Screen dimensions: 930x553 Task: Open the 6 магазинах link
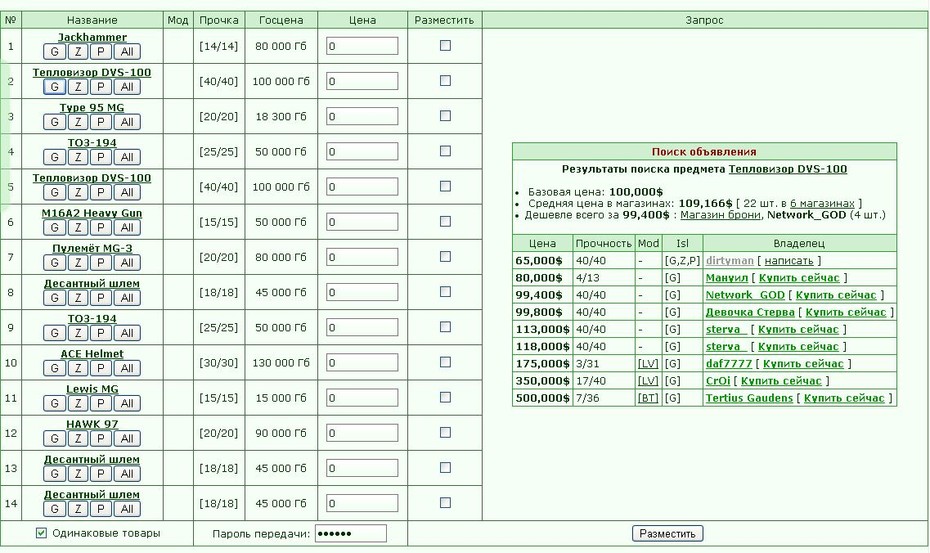tap(822, 203)
